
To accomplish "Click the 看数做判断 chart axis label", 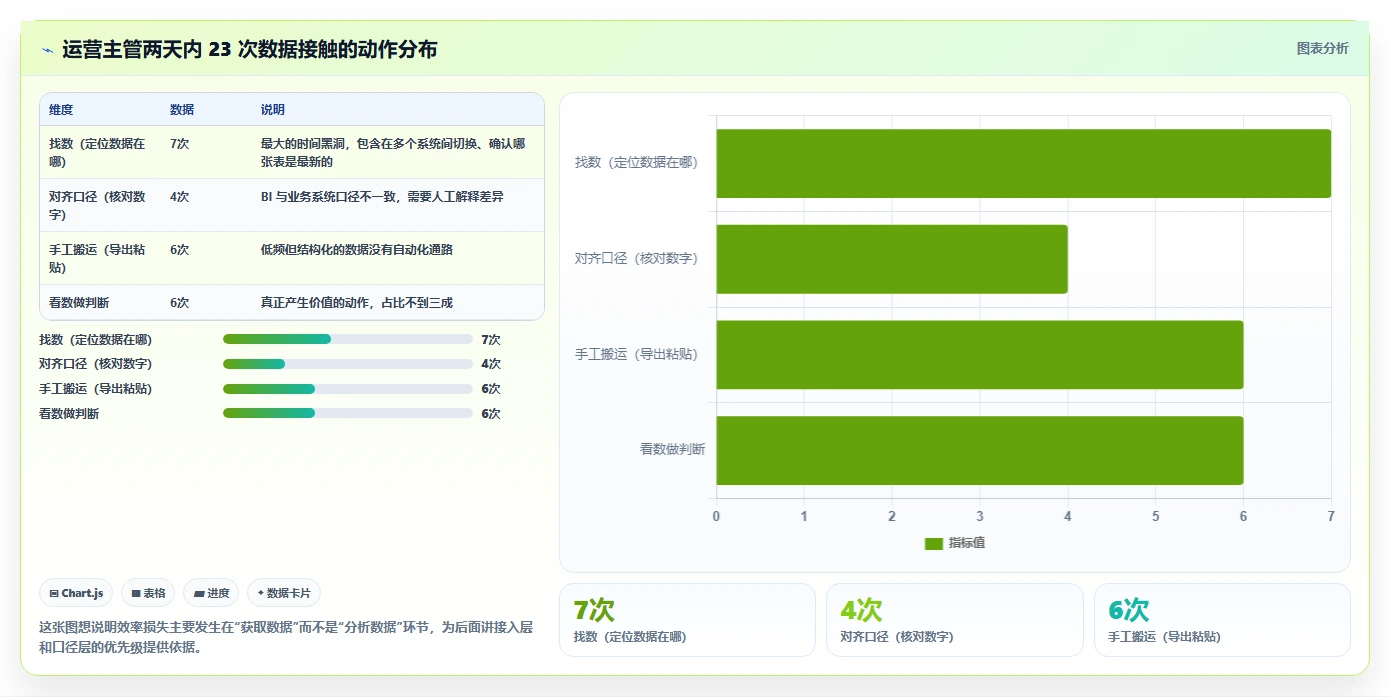I will [672, 449].
